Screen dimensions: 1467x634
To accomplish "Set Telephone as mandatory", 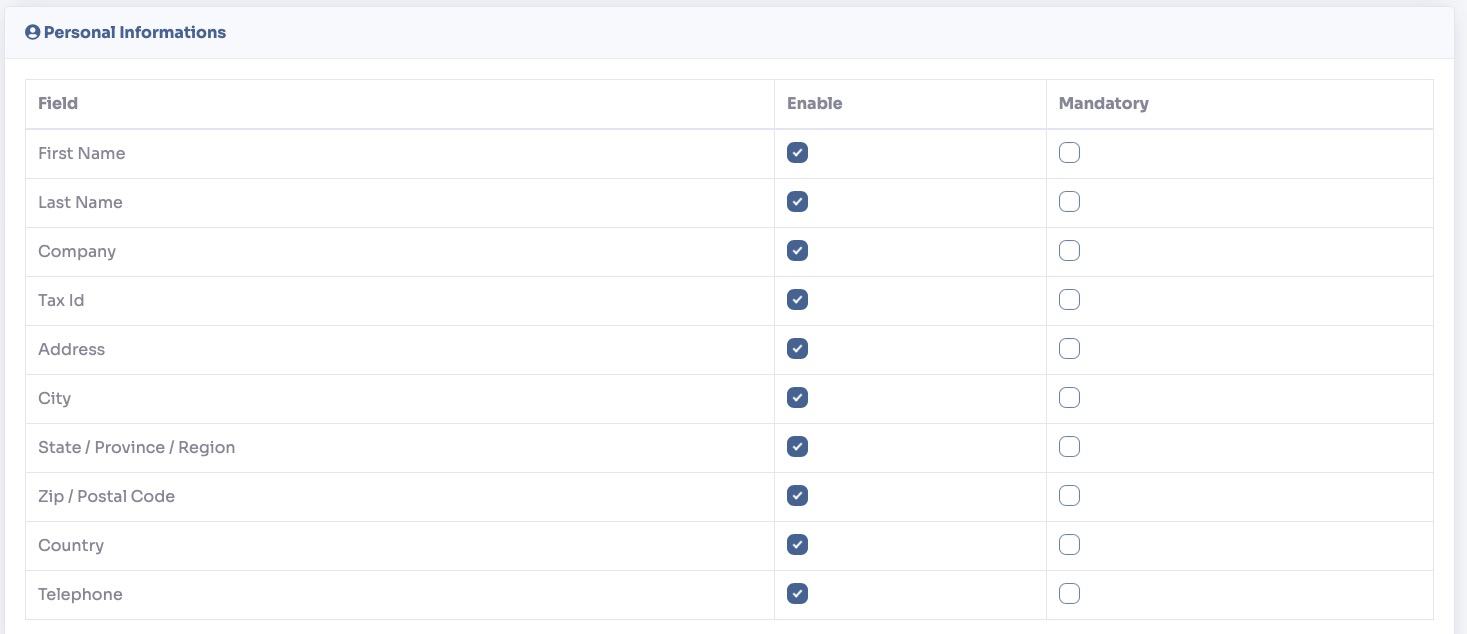I will [x=1069, y=593].
